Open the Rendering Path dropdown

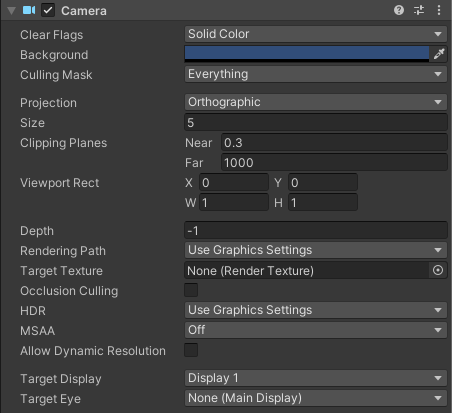point(316,250)
